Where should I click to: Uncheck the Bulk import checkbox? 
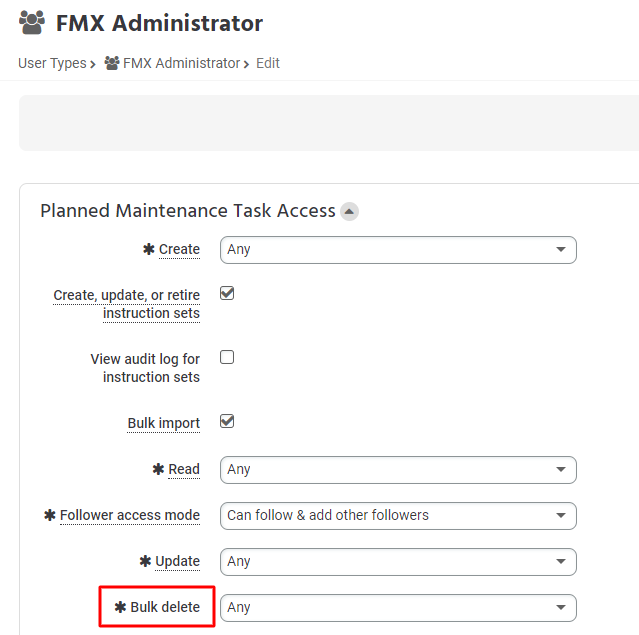click(227, 421)
